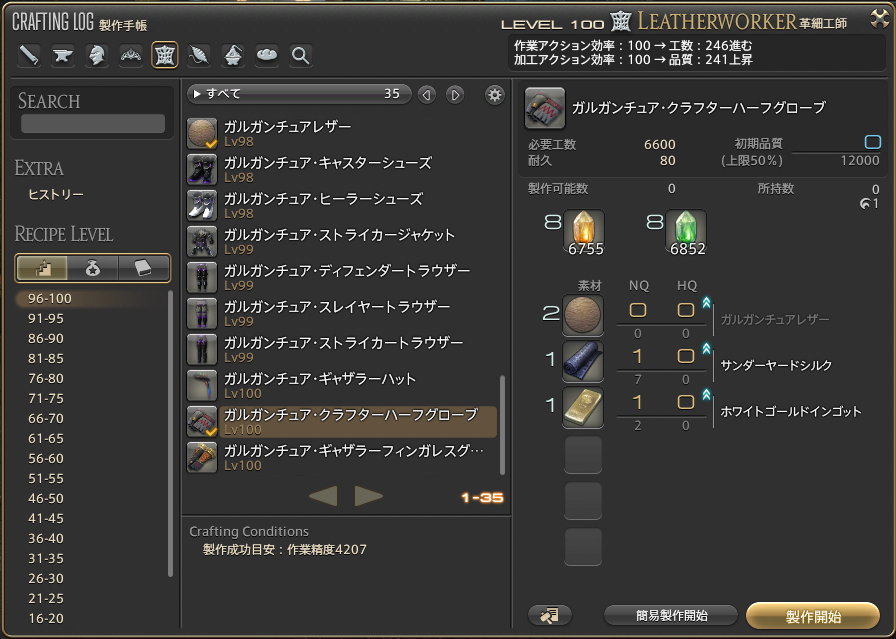Click the search text field
This screenshot has width=896, height=639.
tap(93, 123)
